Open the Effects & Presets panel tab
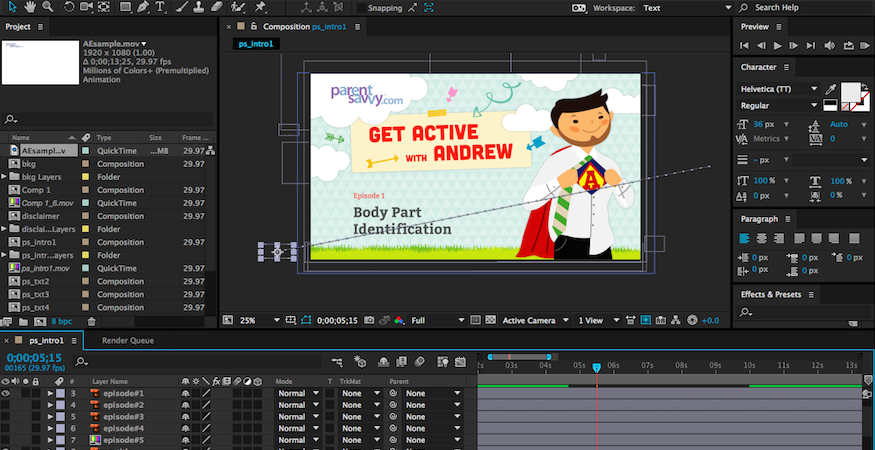The width and height of the screenshot is (875, 450). click(772, 295)
